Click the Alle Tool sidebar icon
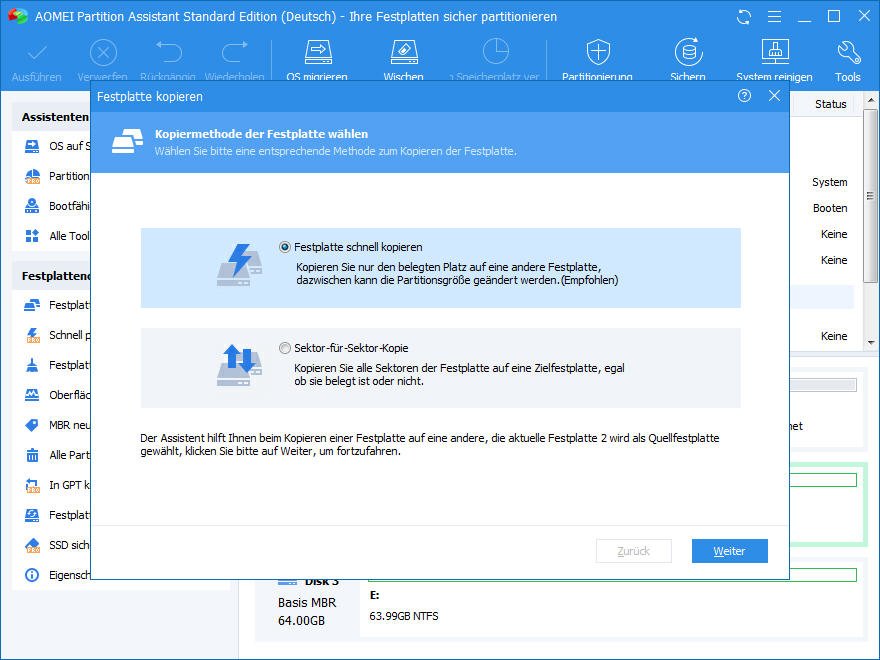The width and height of the screenshot is (880, 660). 32,236
